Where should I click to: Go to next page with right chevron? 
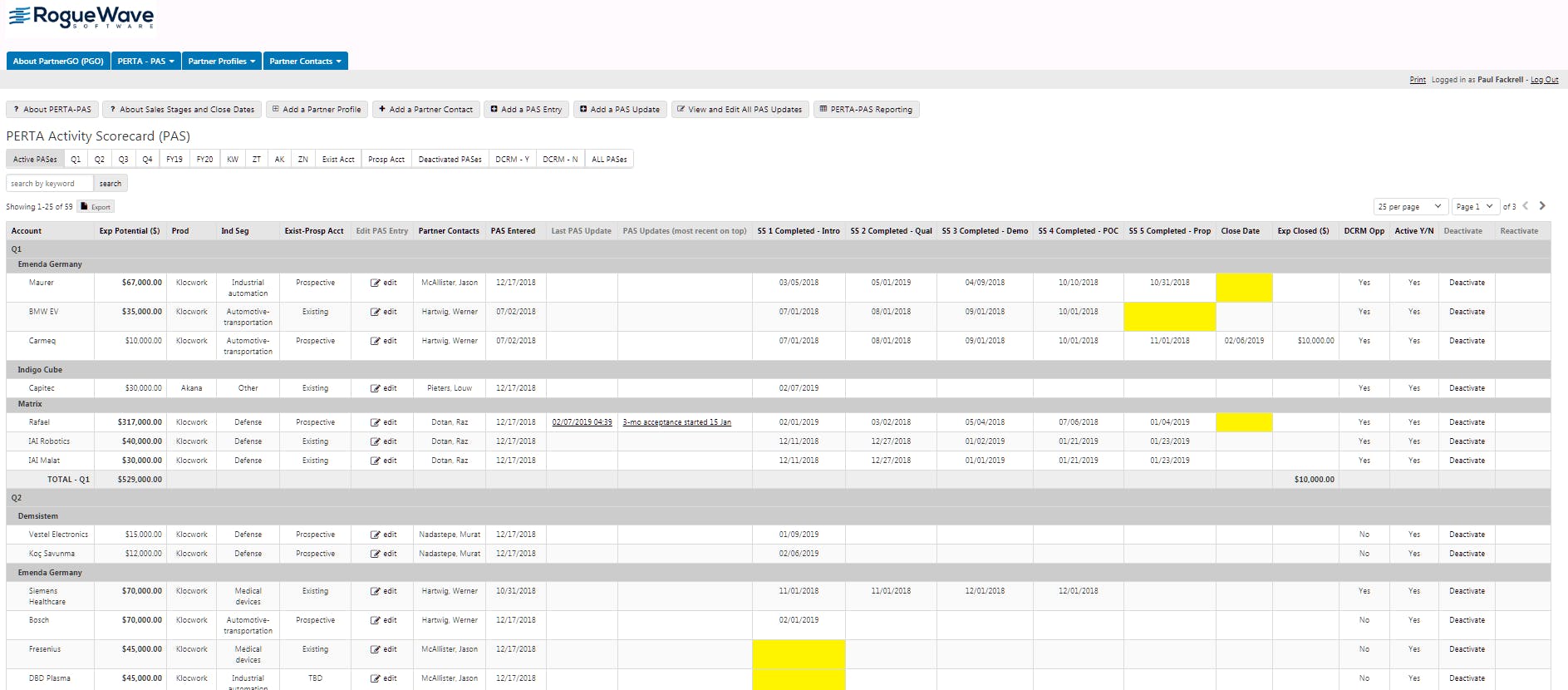1542,206
